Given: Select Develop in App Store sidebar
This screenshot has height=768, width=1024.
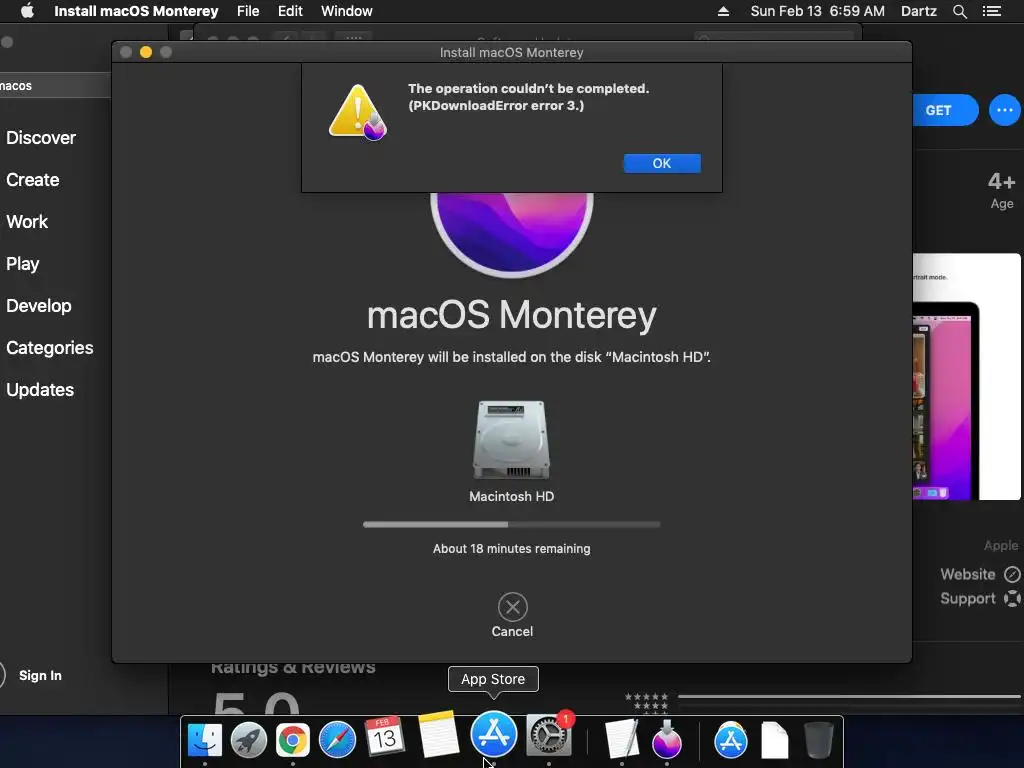Looking at the screenshot, I should [39, 306].
